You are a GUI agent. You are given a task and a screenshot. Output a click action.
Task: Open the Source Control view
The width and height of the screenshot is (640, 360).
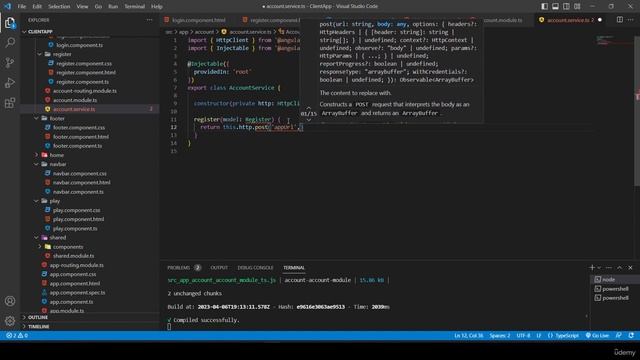point(10,62)
